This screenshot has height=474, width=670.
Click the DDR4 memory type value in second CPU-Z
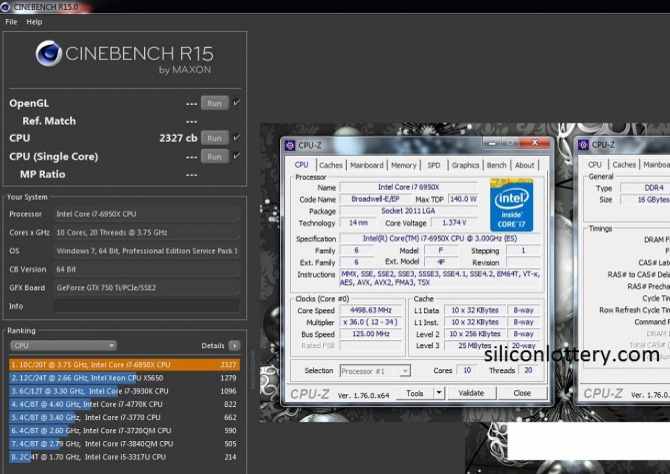654,188
